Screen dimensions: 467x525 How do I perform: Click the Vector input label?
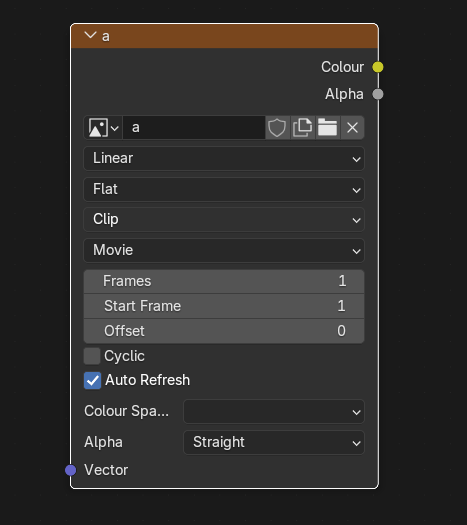click(106, 470)
